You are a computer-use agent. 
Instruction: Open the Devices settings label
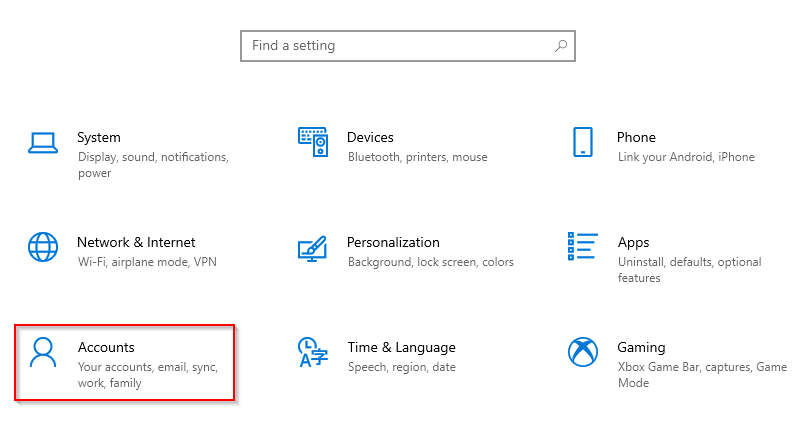(x=370, y=138)
